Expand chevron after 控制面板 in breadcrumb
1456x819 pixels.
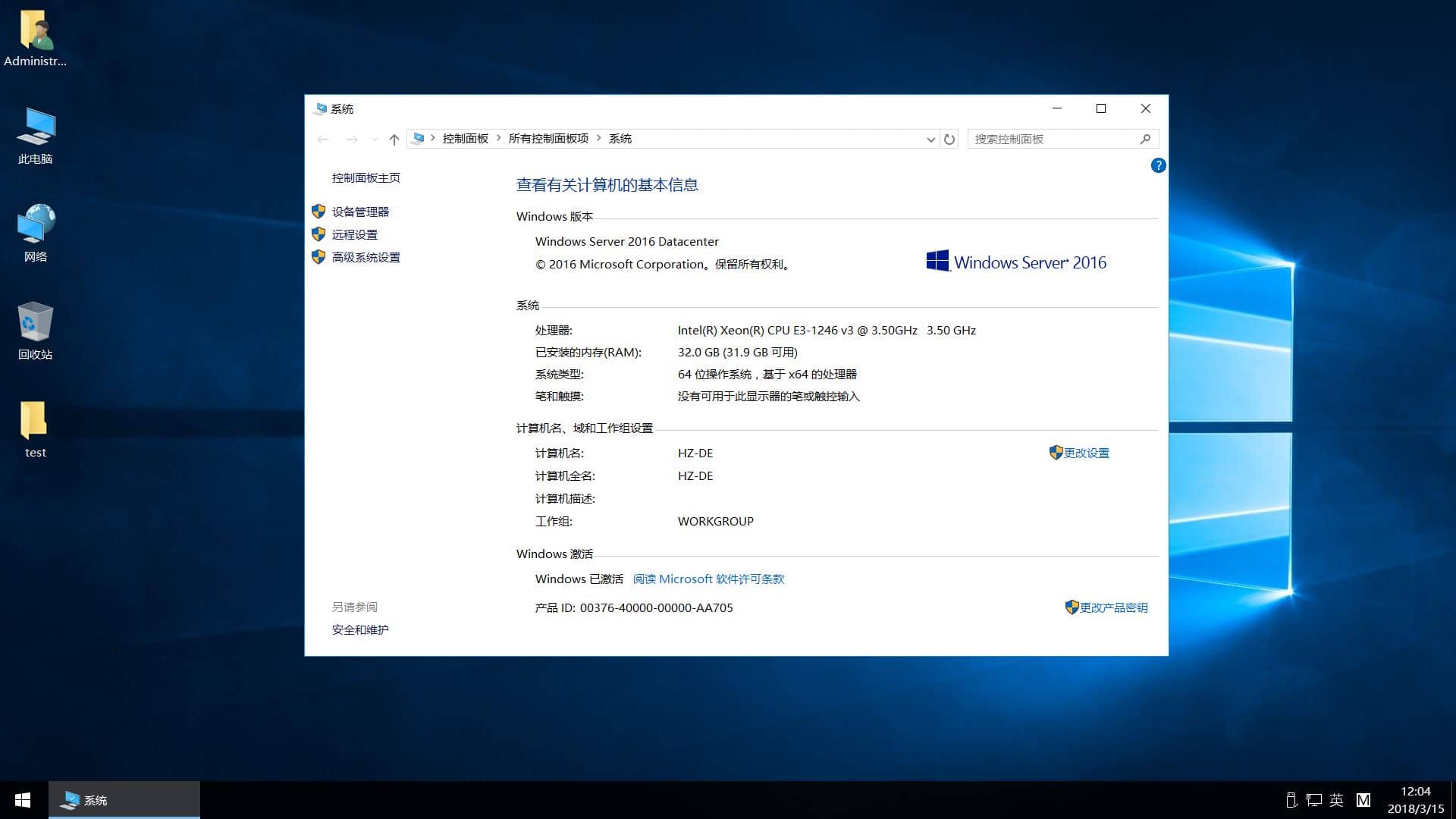tap(498, 138)
